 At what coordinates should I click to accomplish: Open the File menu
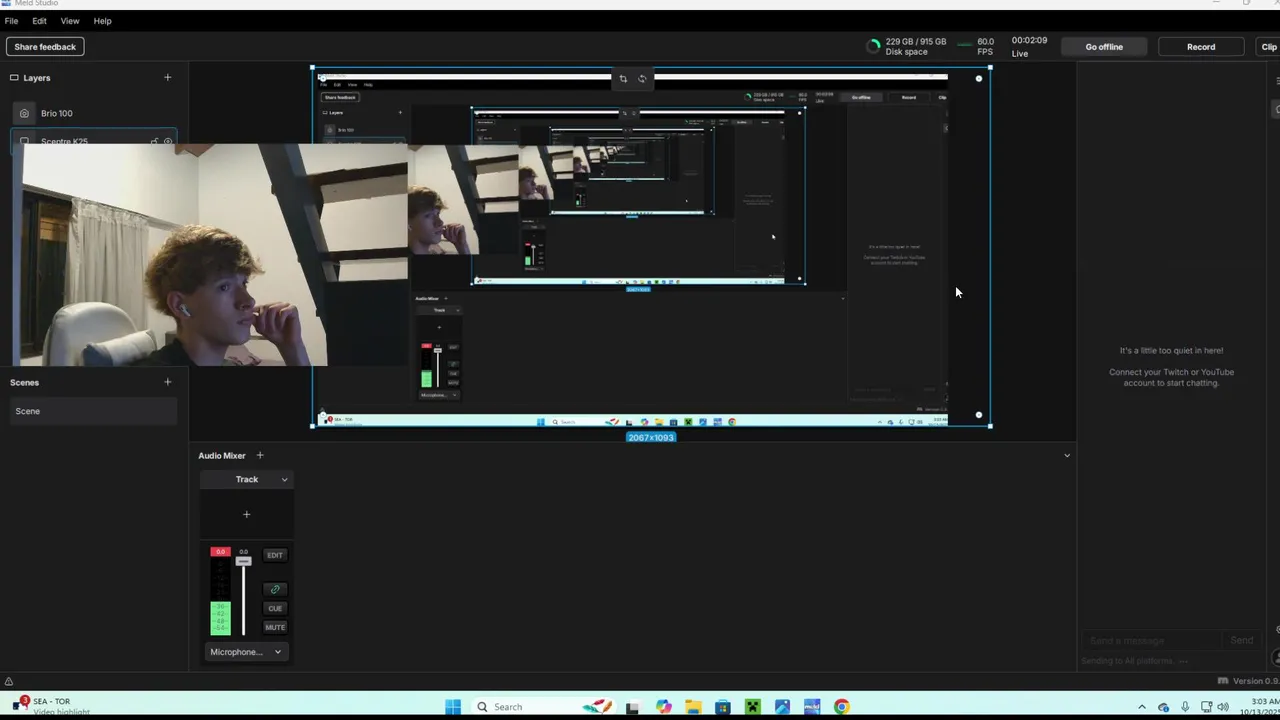click(11, 21)
